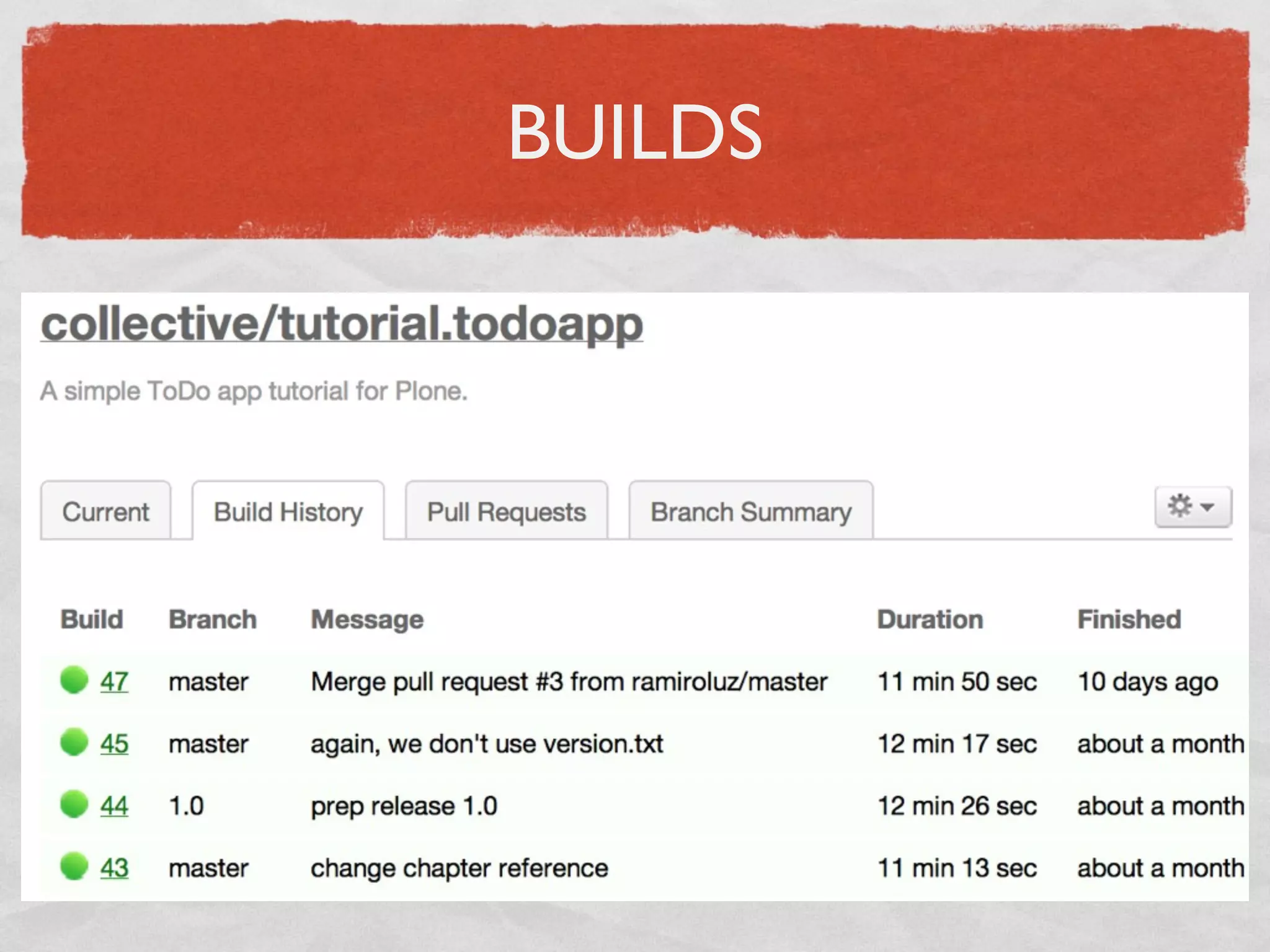Click green status dot for build 47
This screenshot has width=1270, height=952.
(74, 680)
